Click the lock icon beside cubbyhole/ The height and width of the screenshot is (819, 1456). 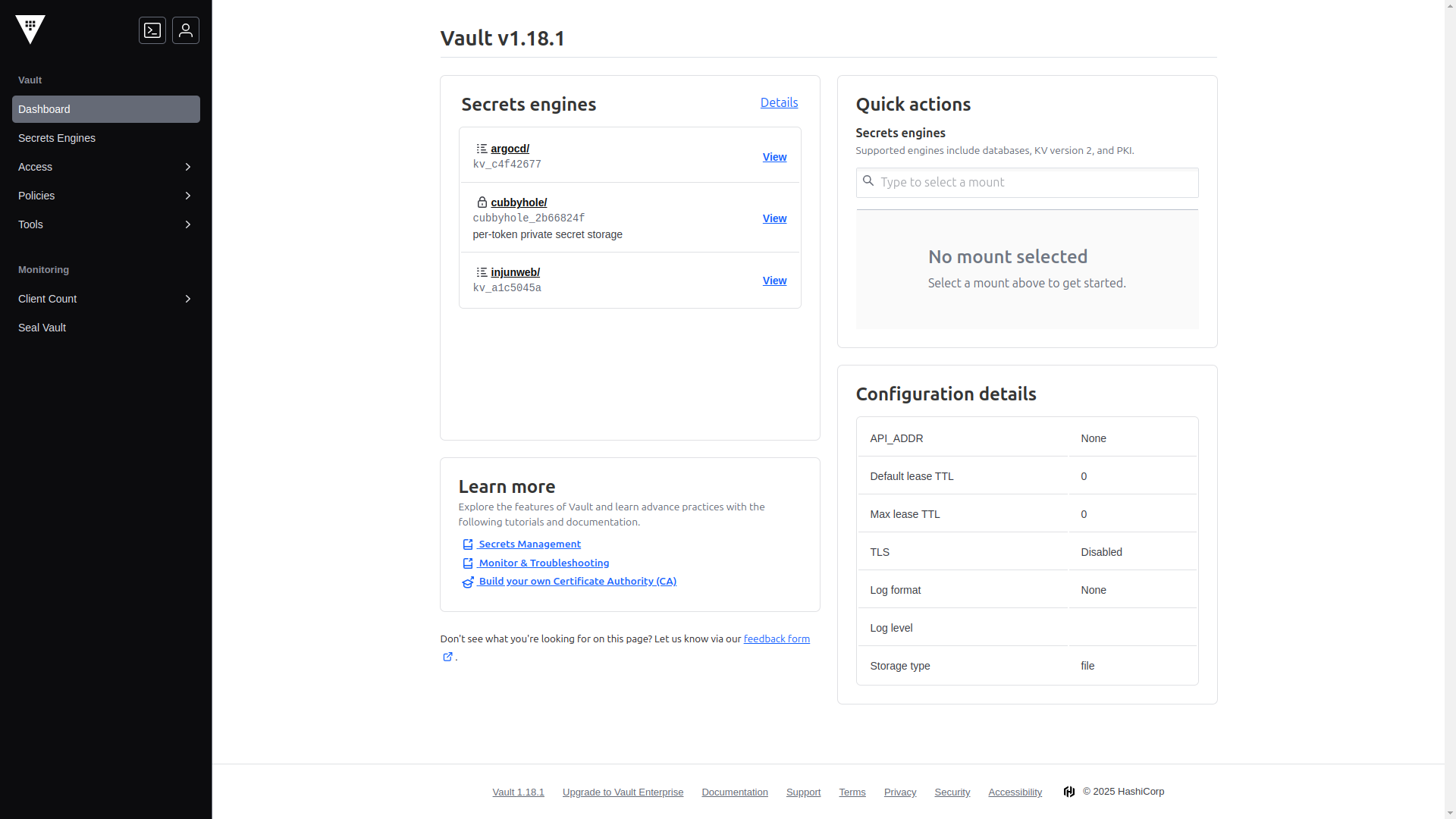pyautogui.click(x=482, y=202)
